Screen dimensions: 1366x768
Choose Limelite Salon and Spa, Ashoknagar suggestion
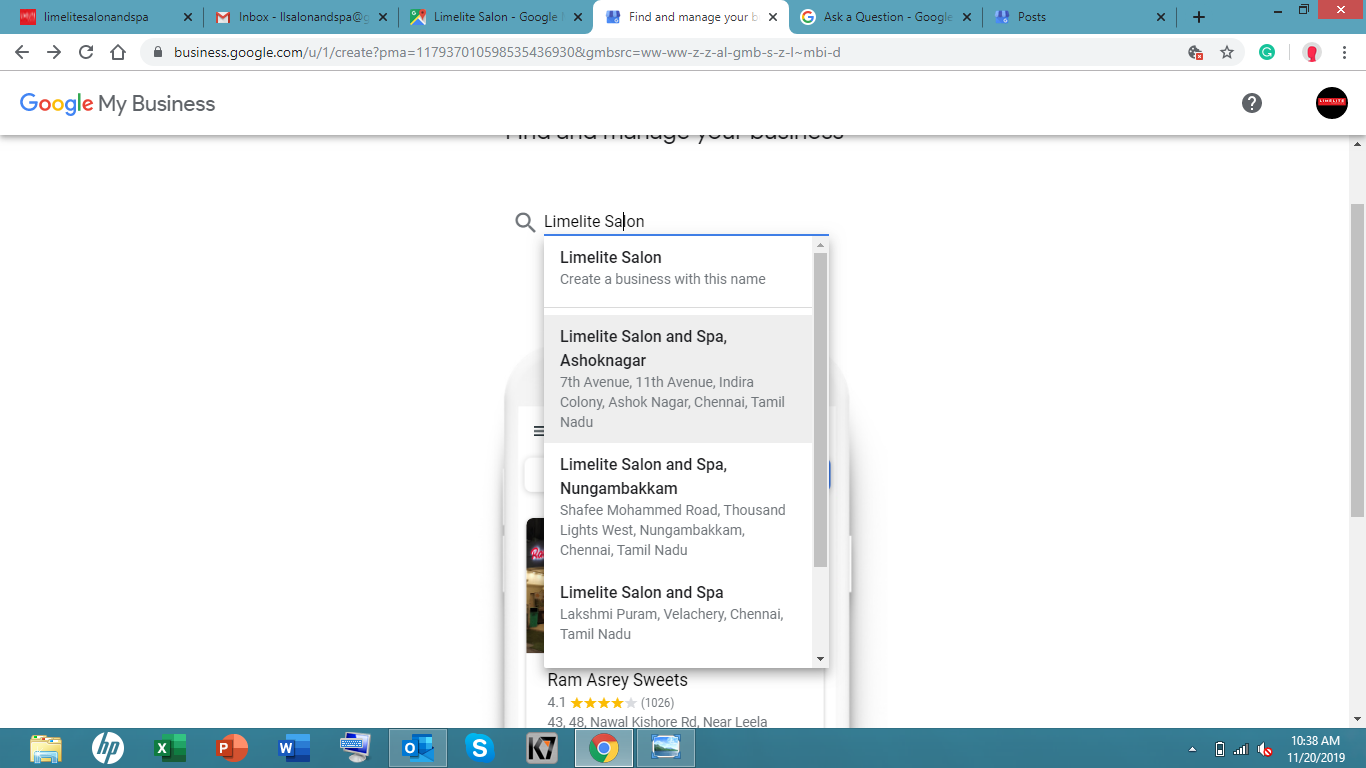pyautogui.click(x=679, y=379)
